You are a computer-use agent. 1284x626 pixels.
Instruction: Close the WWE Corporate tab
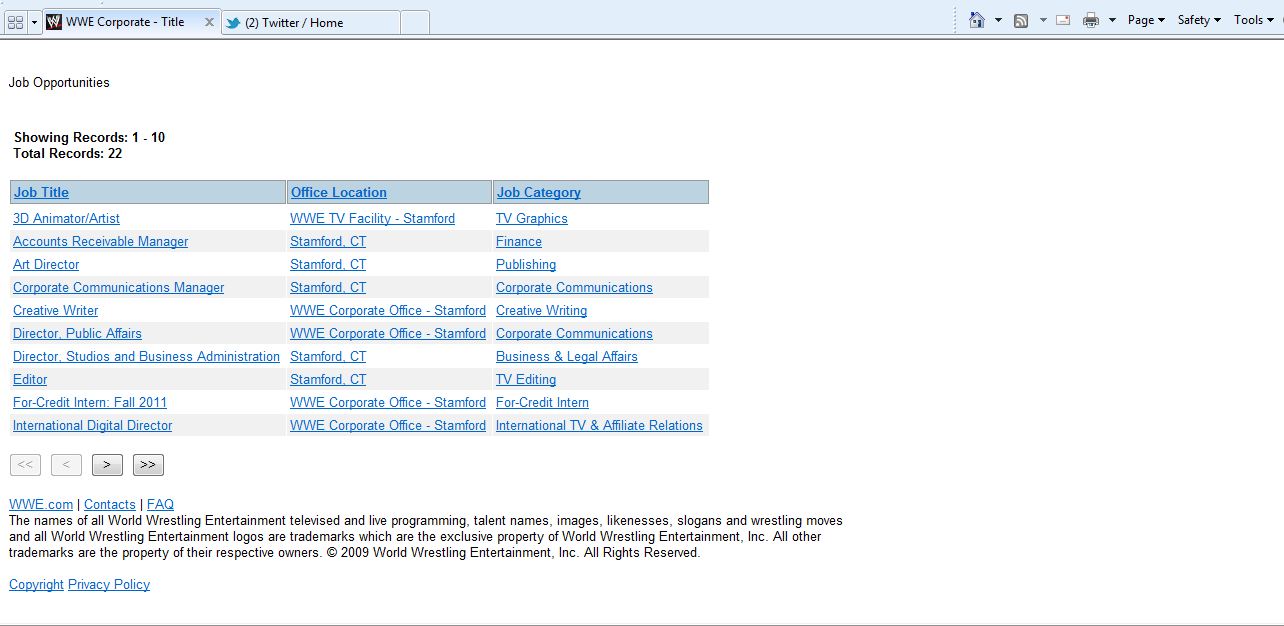(x=210, y=22)
